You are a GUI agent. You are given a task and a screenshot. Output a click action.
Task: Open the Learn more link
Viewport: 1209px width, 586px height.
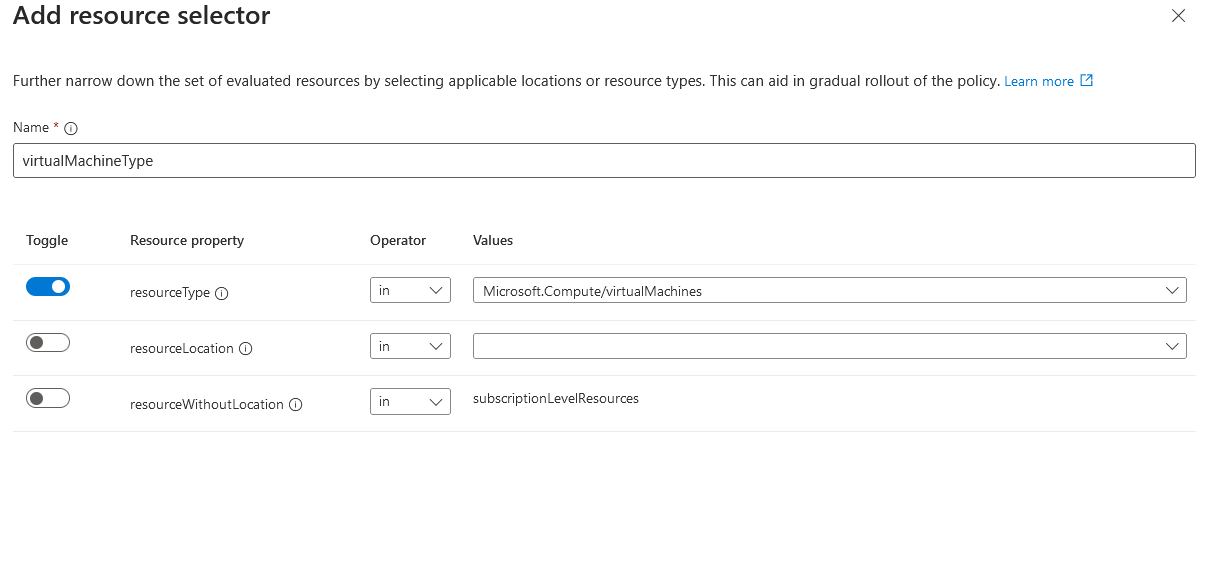point(1039,81)
